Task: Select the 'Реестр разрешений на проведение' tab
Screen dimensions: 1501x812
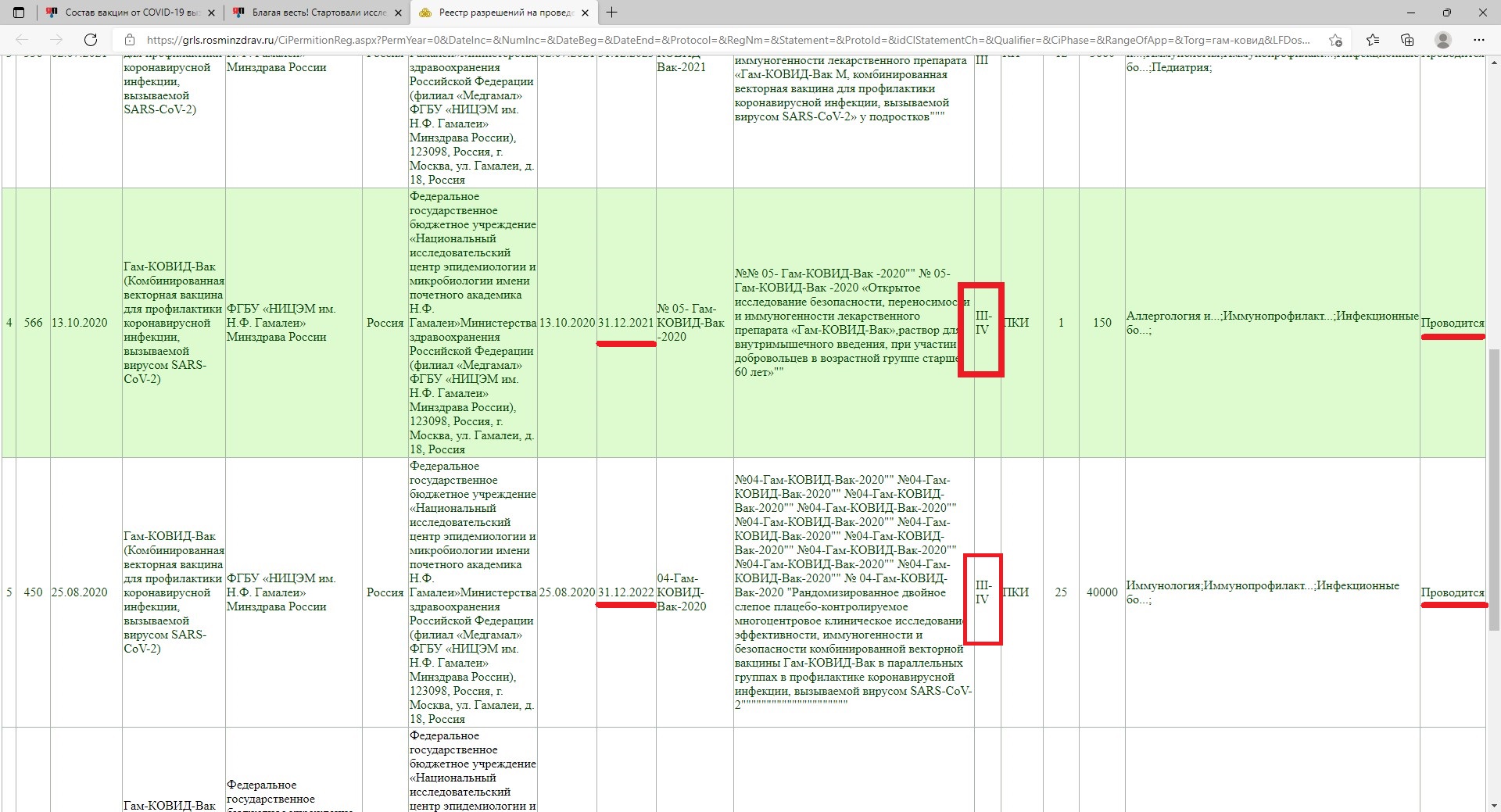Action: pos(503,13)
